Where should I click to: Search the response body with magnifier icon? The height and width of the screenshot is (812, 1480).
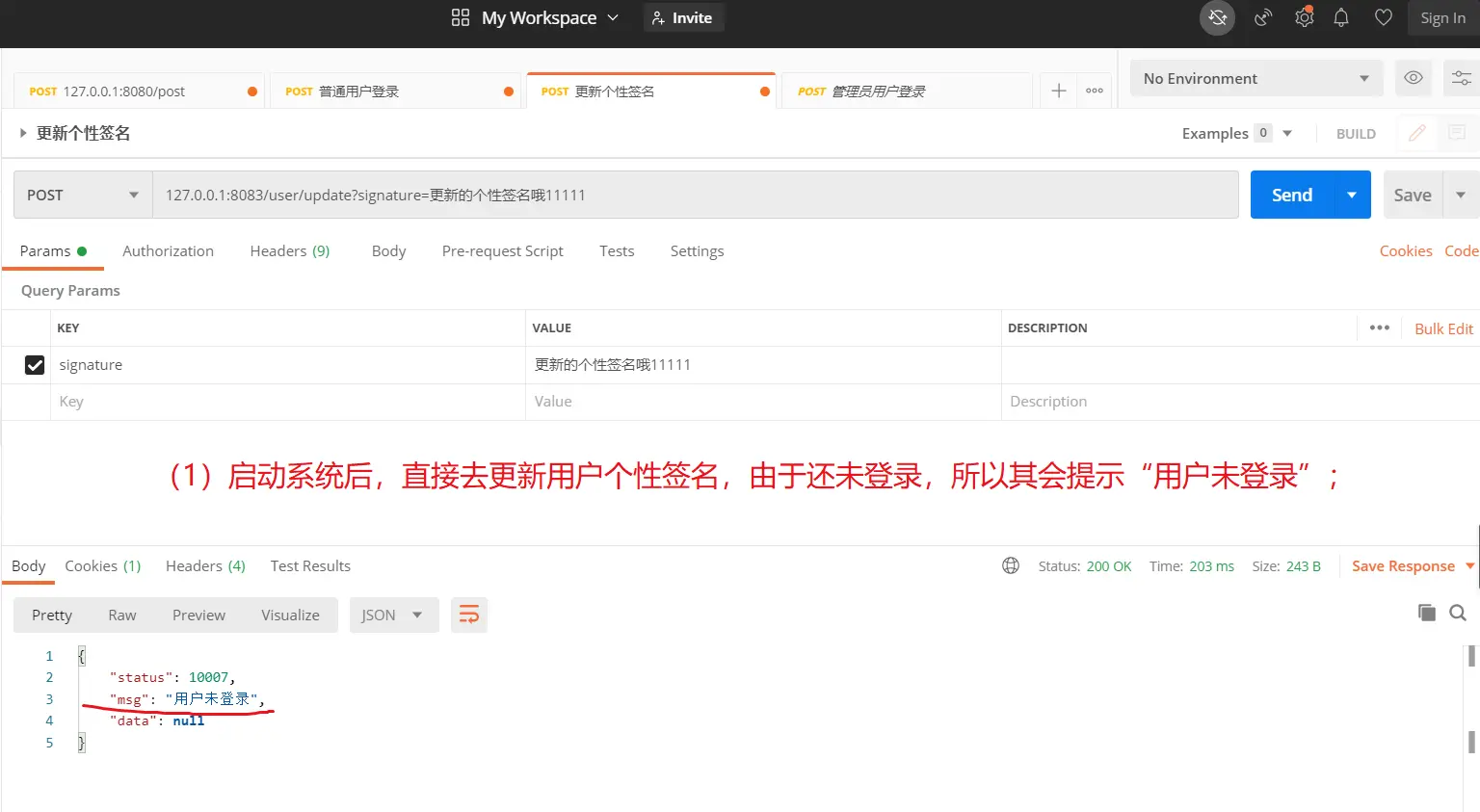1458,613
